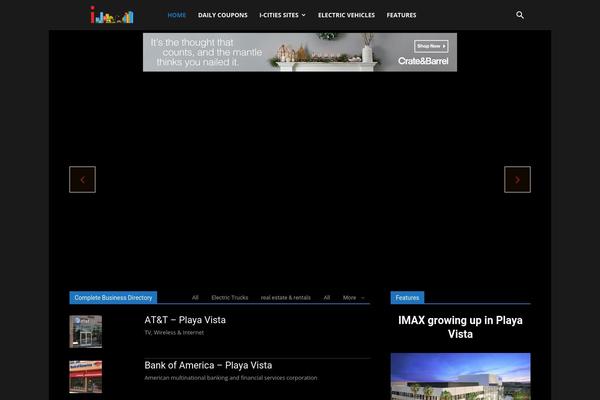Image resolution: width=600 pixels, height=400 pixels.
Task: Open the search magnifier icon
Action: pos(520,15)
